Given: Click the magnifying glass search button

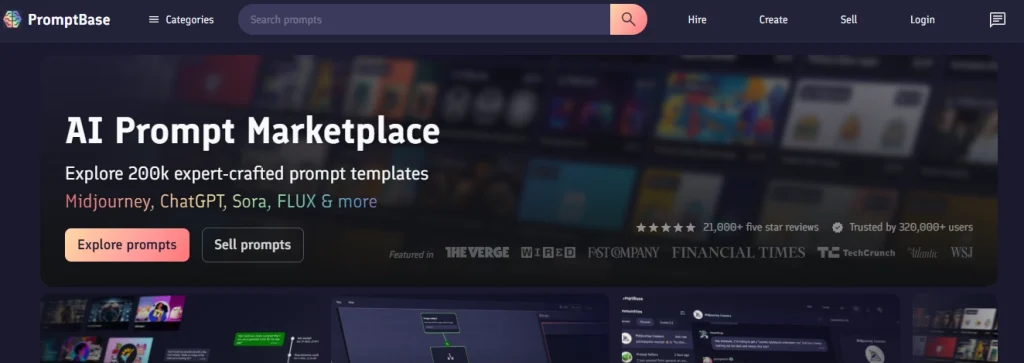Looking at the screenshot, I should (628, 20).
